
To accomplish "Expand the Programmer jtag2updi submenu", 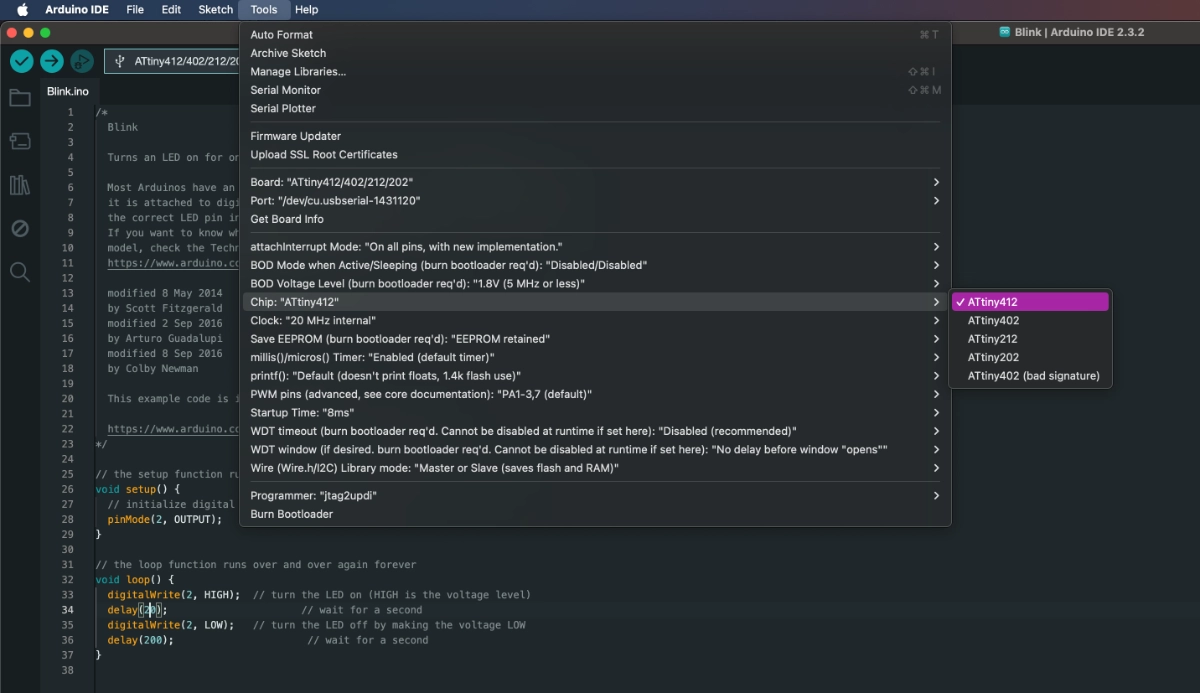I will (595, 495).
